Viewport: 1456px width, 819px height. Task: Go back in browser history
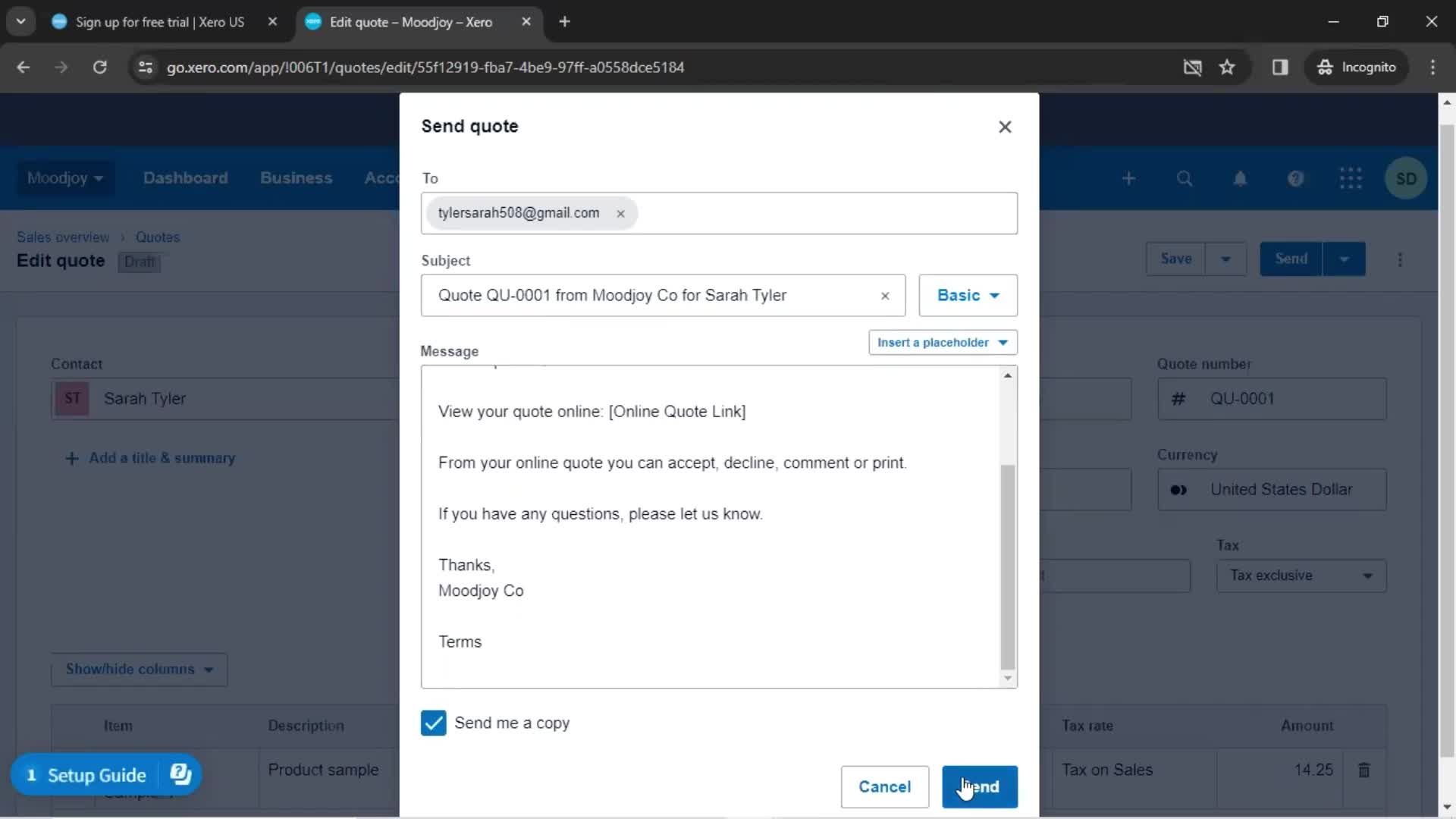click(x=24, y=67)
